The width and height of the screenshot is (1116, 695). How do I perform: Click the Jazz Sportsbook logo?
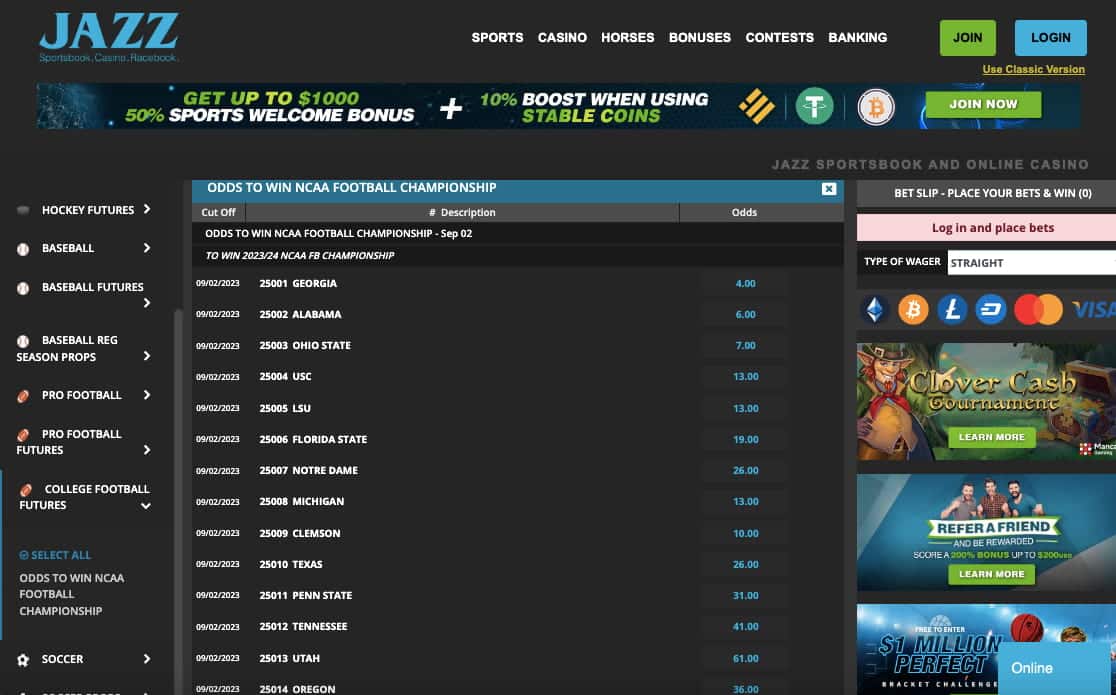coord(108,38)
